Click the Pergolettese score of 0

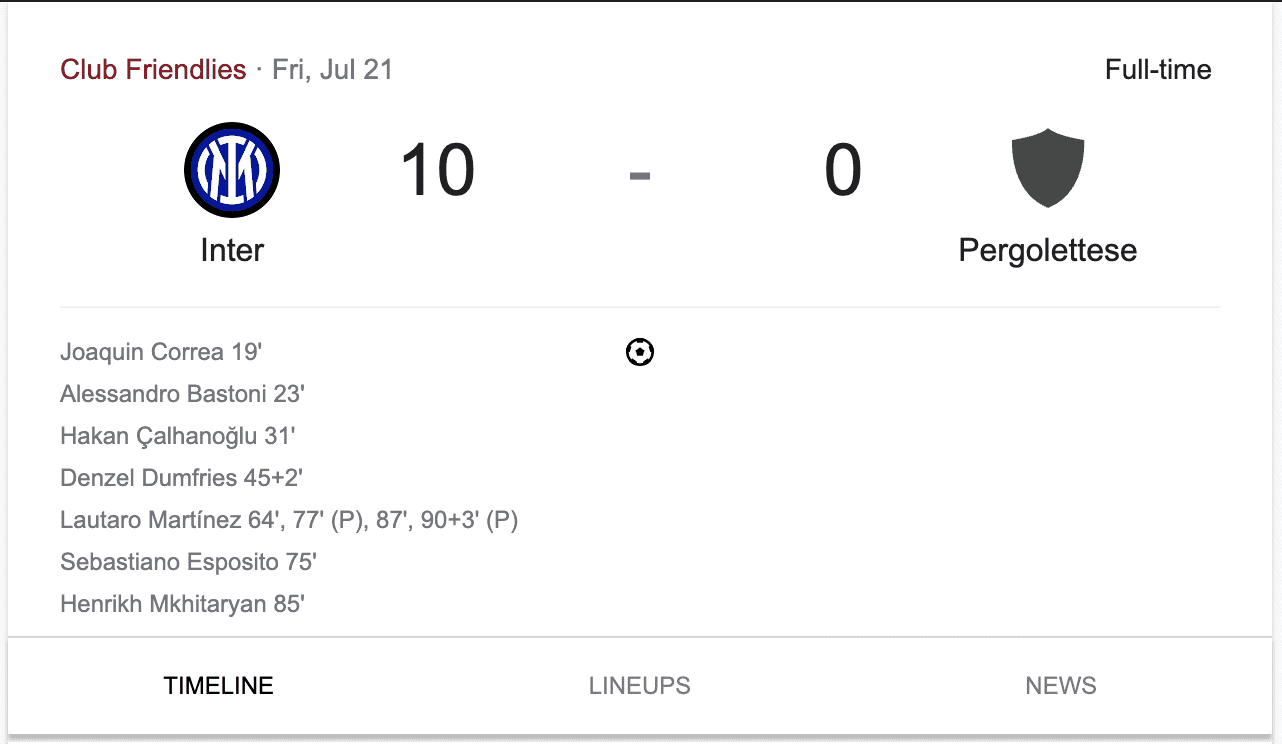click(x=843, y=170)
